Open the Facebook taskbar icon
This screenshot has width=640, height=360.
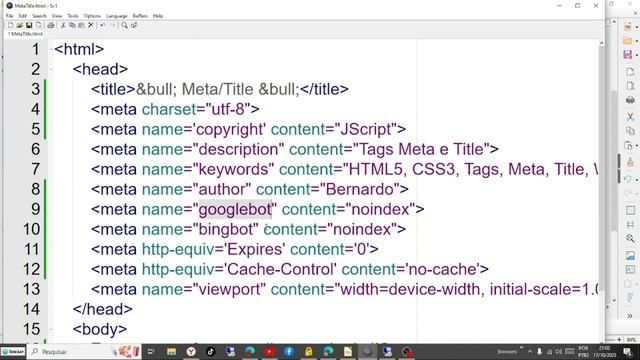(x=289, y=351)
